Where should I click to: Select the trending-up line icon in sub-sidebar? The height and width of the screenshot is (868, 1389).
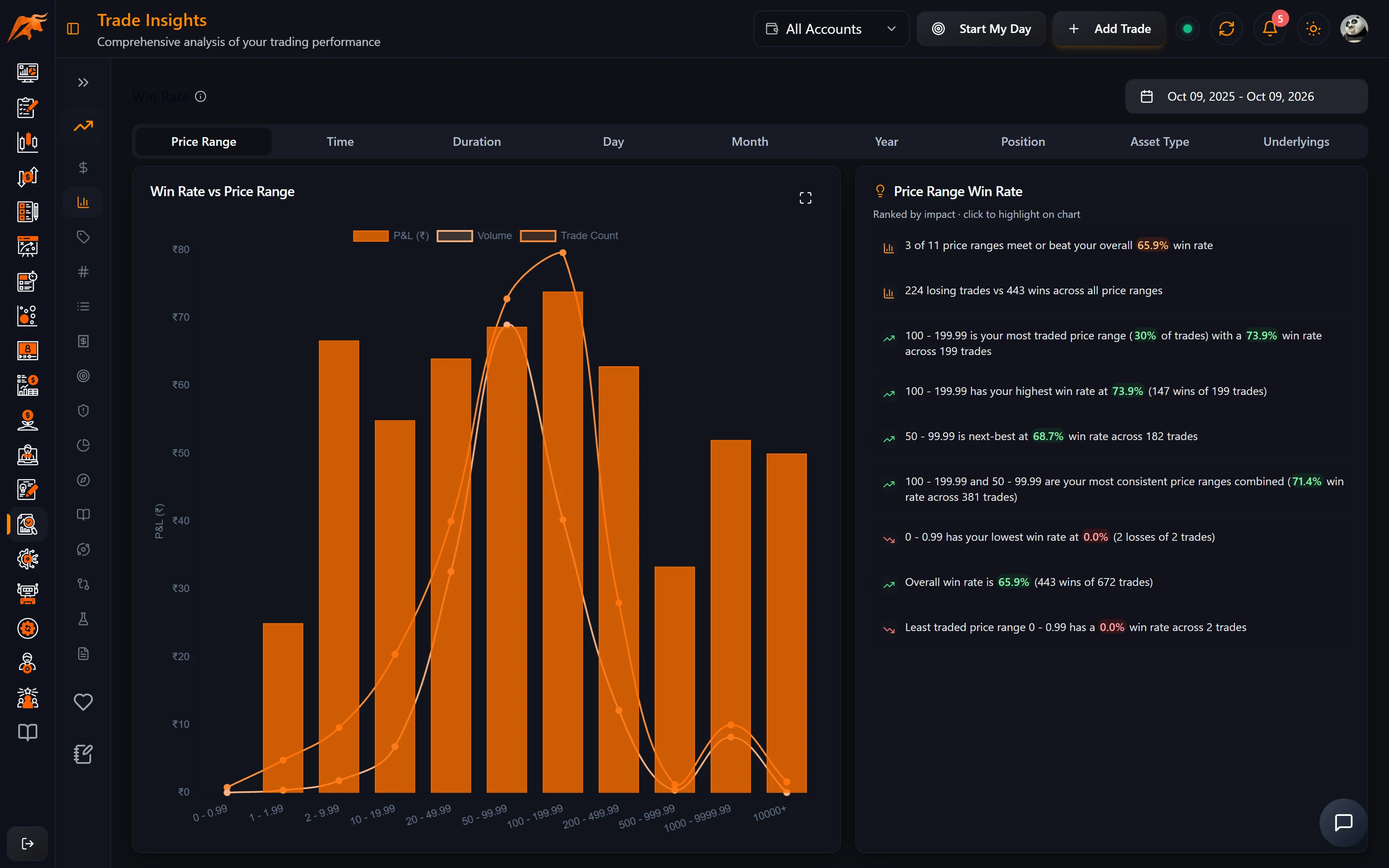point(83,126)
